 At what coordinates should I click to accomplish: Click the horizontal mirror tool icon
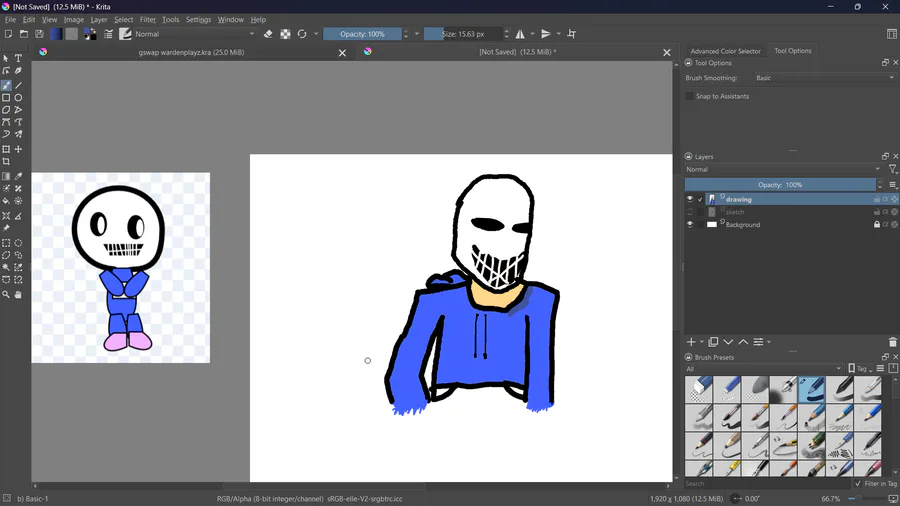coord(520,34)
